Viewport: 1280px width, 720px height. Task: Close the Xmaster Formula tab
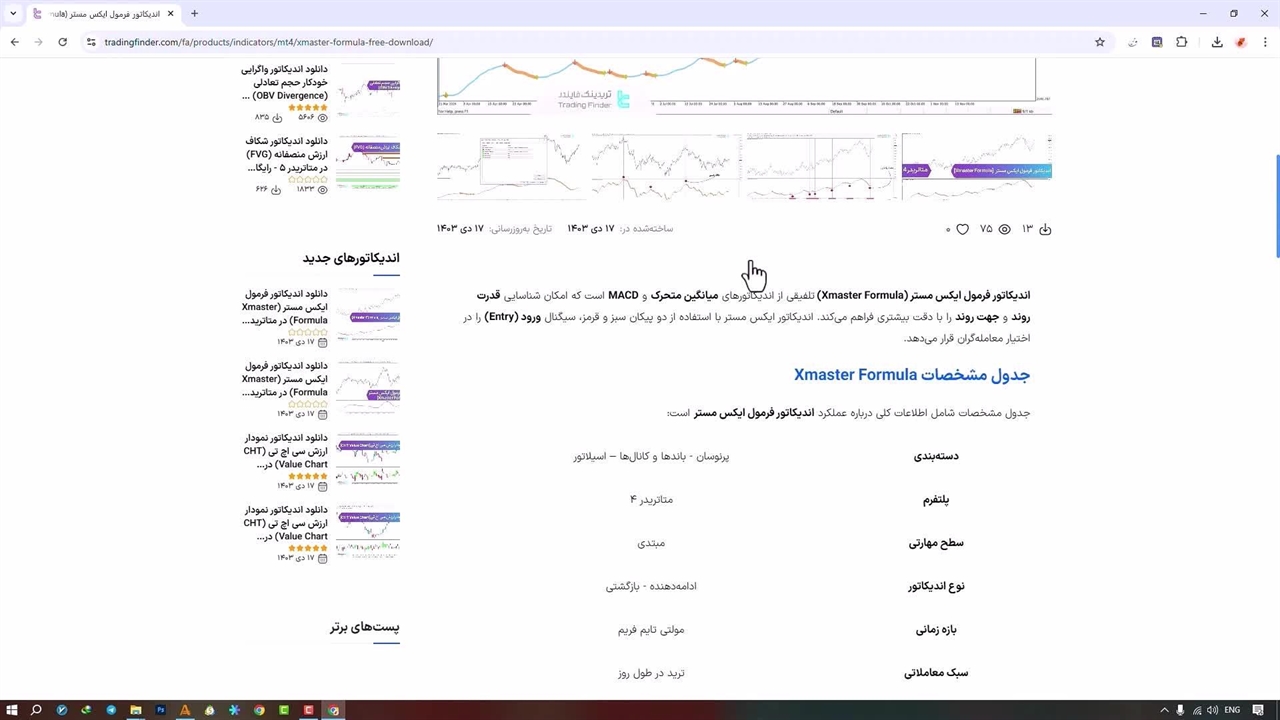(170, 13)
